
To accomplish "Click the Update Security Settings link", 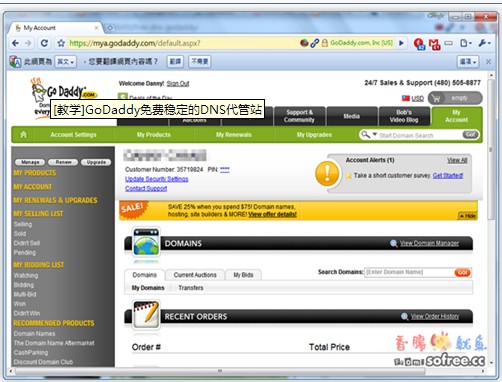I will (157, 179).
